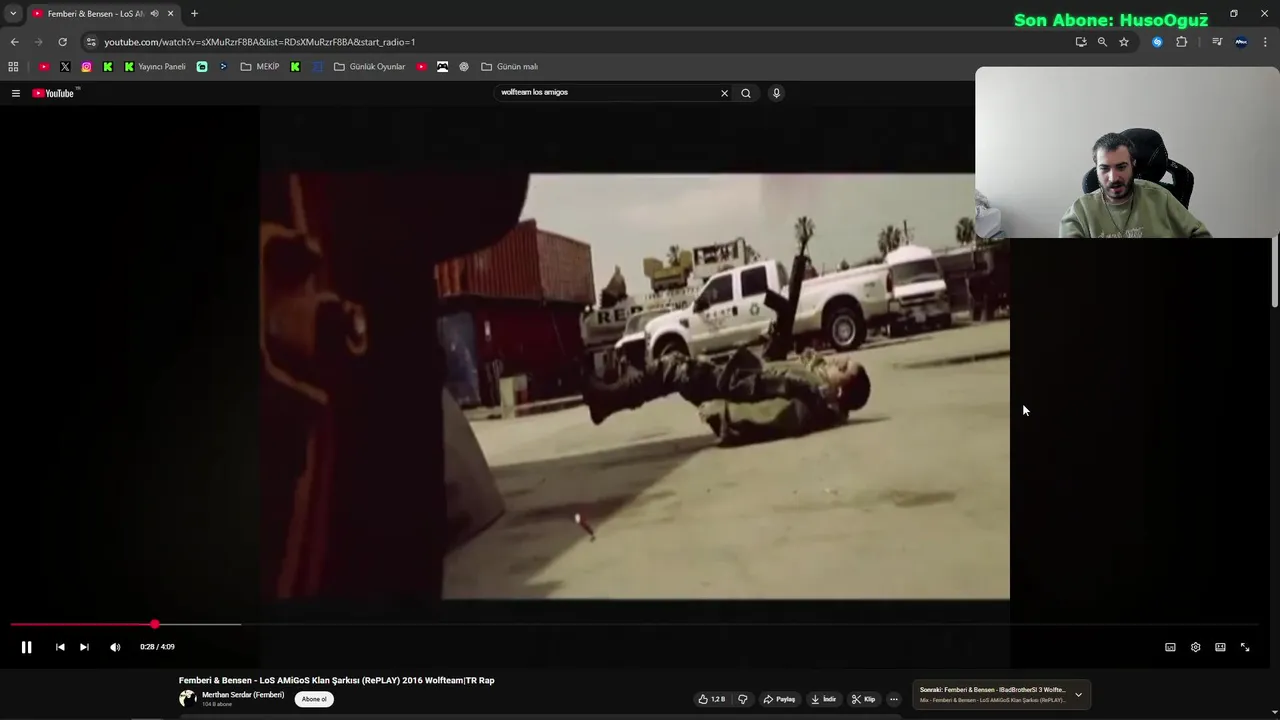Expand the Günün malı bookmark folder
This screenshot has width=1280, height=720.
[x=510, y=67]
